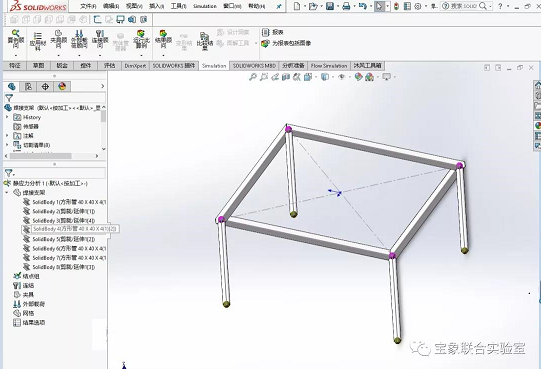Collapse the 焊接支架 folder in study tree
541x369 pixels.
[x=7, y=192]
